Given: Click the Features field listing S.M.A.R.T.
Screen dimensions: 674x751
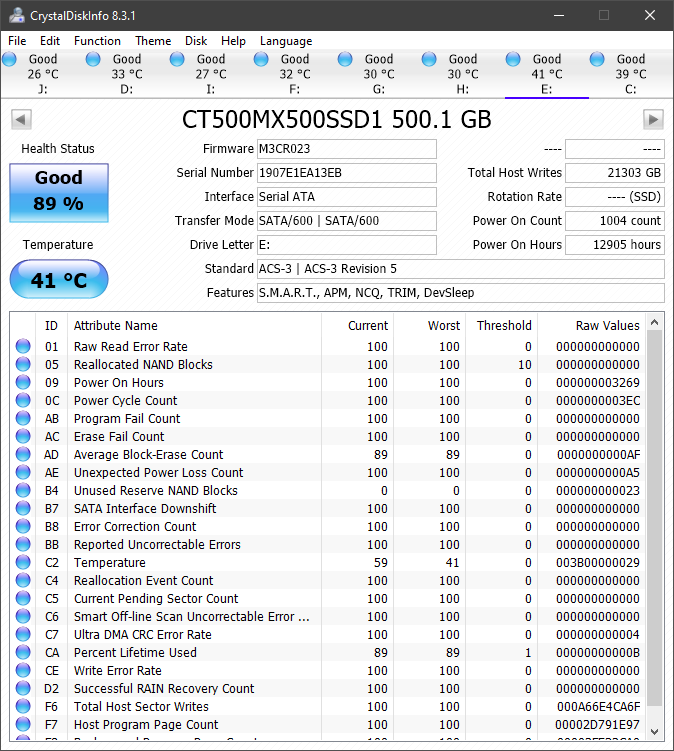Looking at the screenshot, I should (461, 293).
